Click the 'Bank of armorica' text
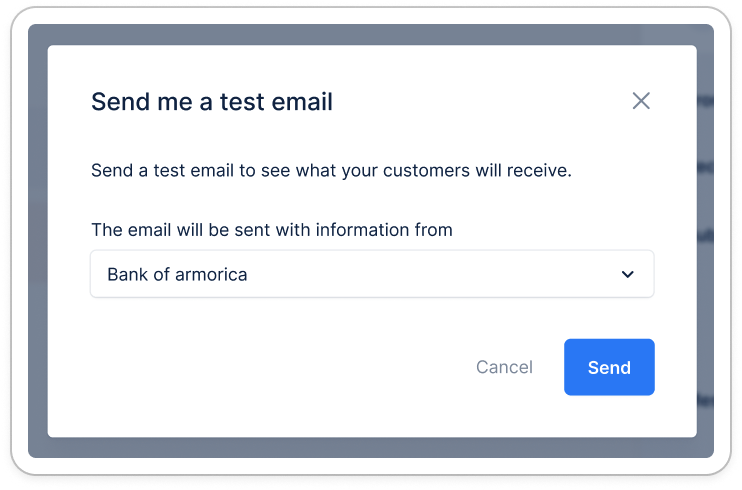 click(x=177, y=275)
